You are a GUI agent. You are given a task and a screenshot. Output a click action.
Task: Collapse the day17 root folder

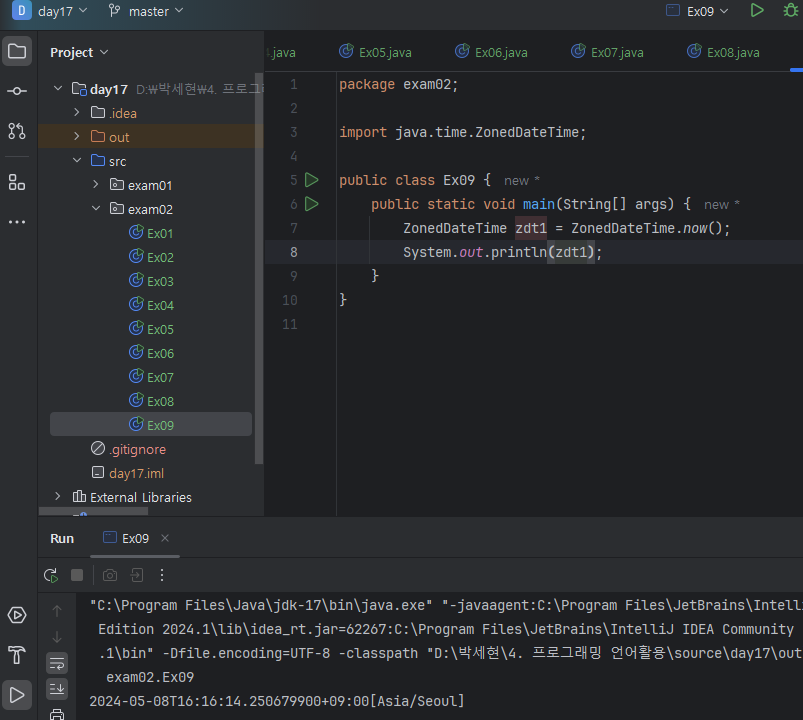[x=58, y=89]
